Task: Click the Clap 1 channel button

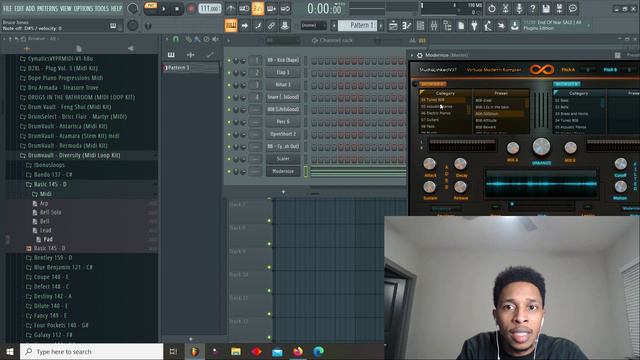Action: 283,72
